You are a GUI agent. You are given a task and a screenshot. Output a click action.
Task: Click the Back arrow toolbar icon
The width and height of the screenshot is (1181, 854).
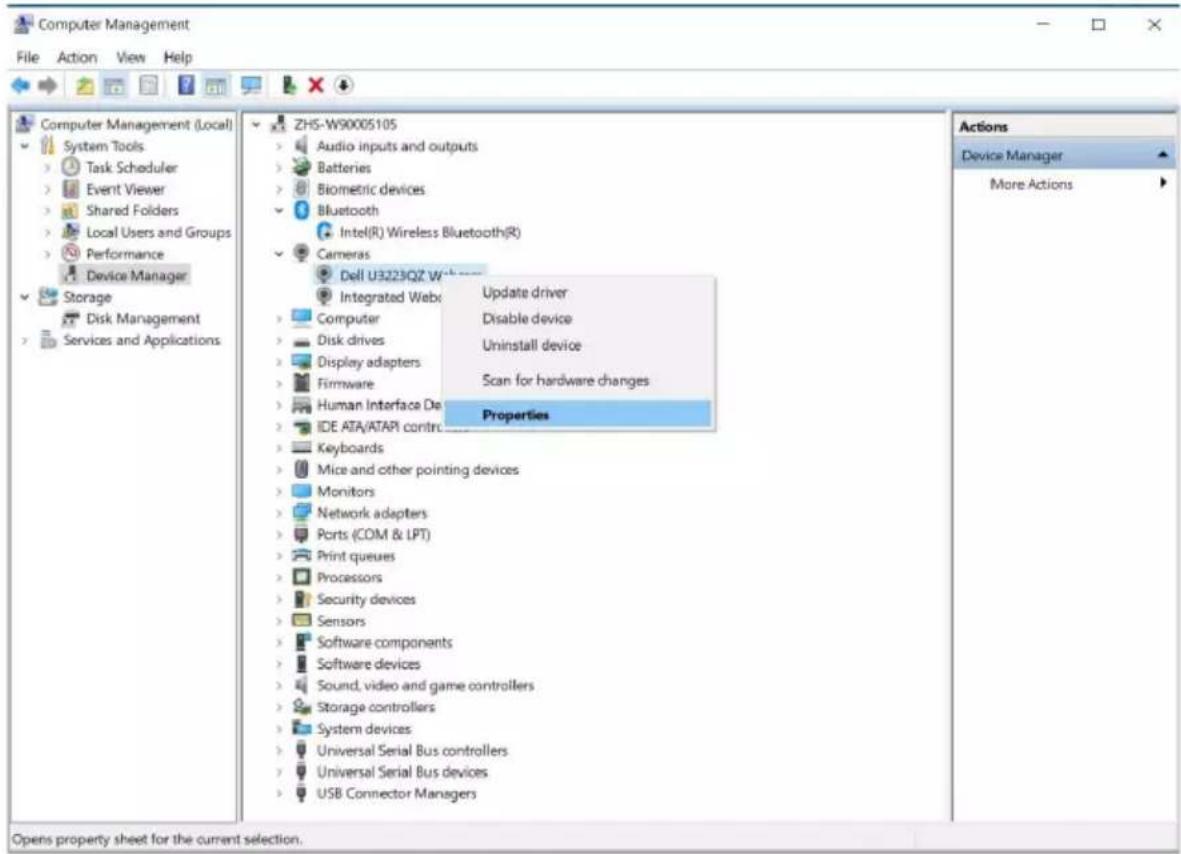20,86
